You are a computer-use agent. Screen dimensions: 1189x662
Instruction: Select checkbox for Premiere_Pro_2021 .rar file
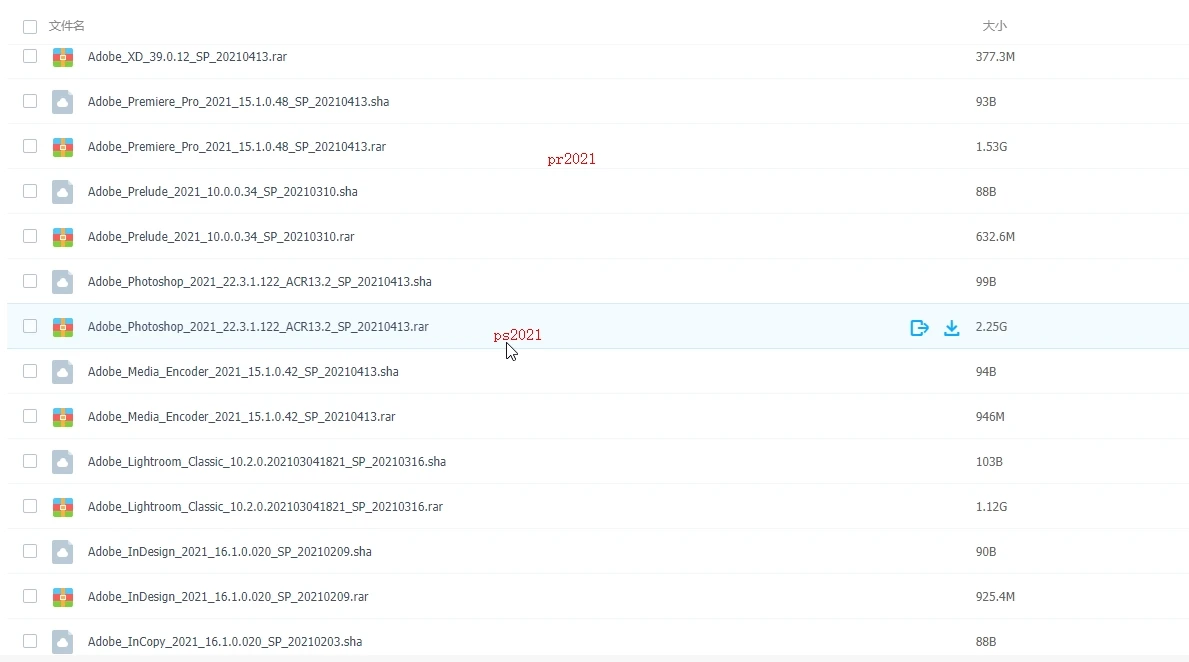(x=30, y=146)
